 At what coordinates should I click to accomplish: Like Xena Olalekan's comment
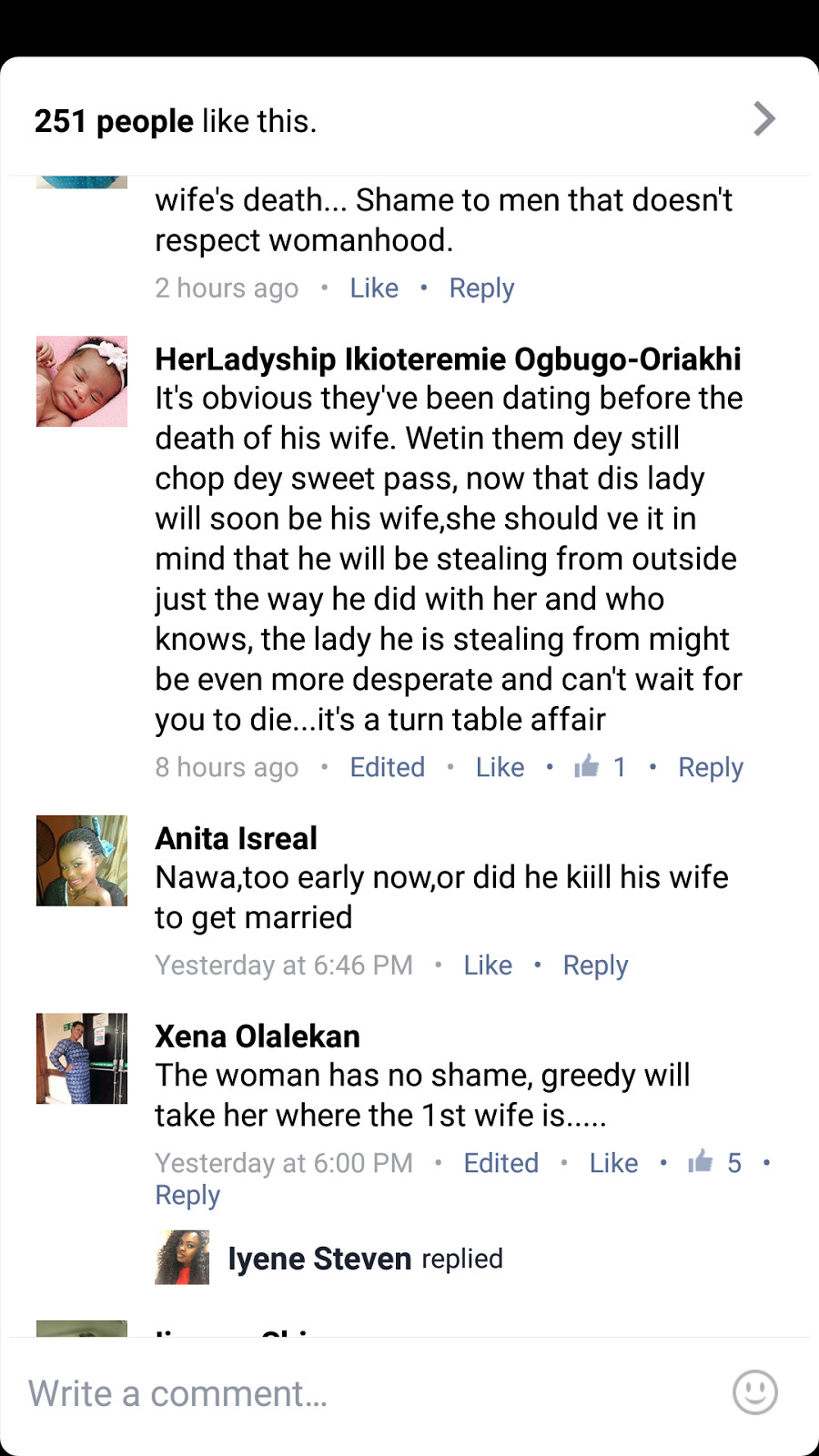pyautogui.click(x=613, y=1163)
